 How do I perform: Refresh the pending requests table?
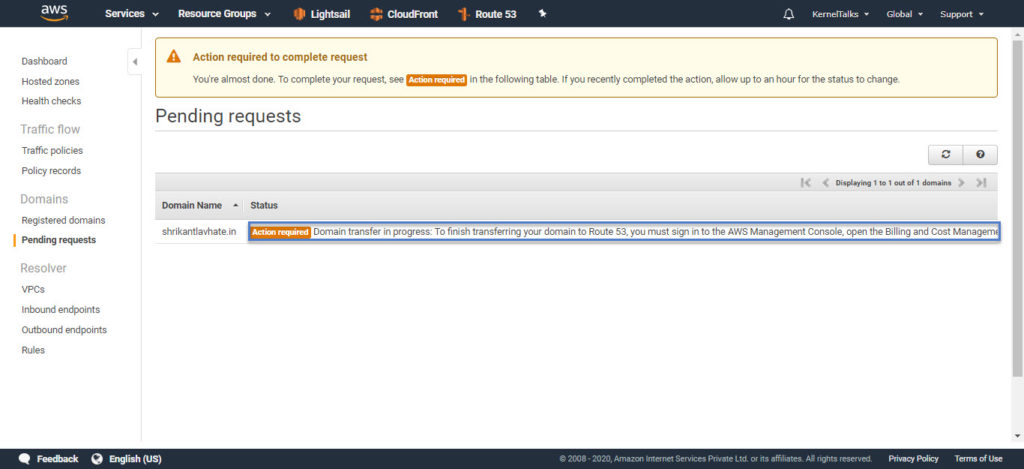(x=946, y=155)
